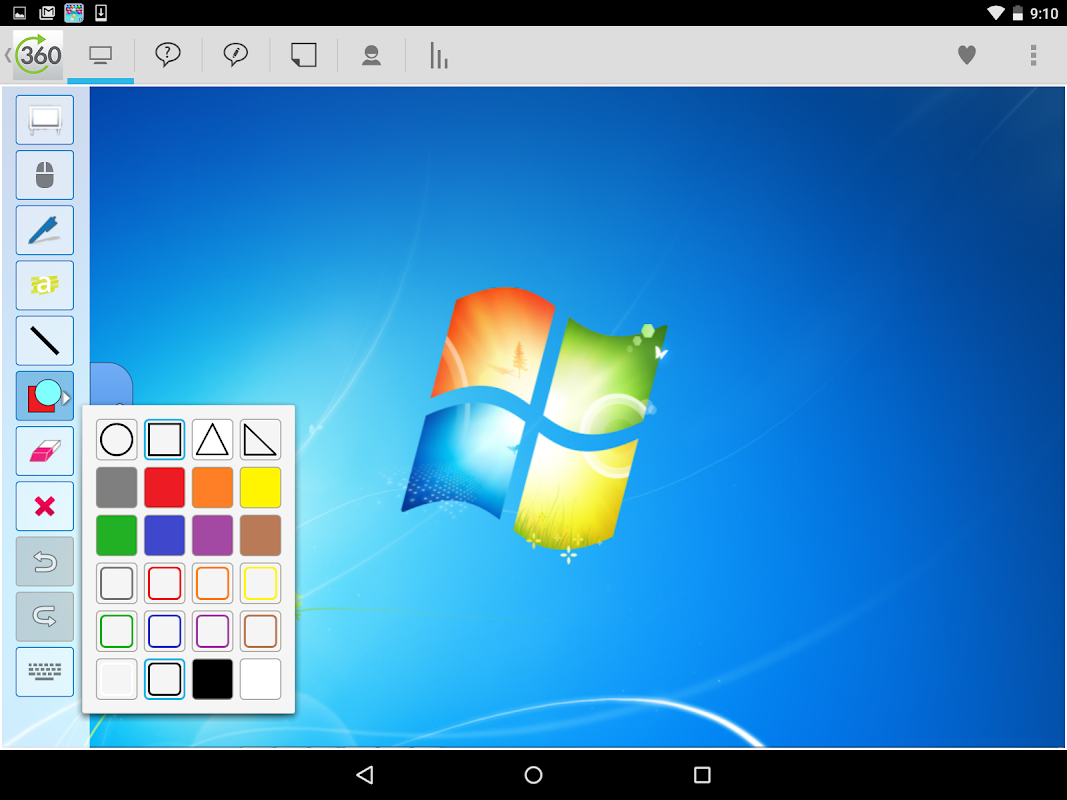1067x800 pixels.
Task: Show the keyboard with keyboard icon
Action: point(45,671)
